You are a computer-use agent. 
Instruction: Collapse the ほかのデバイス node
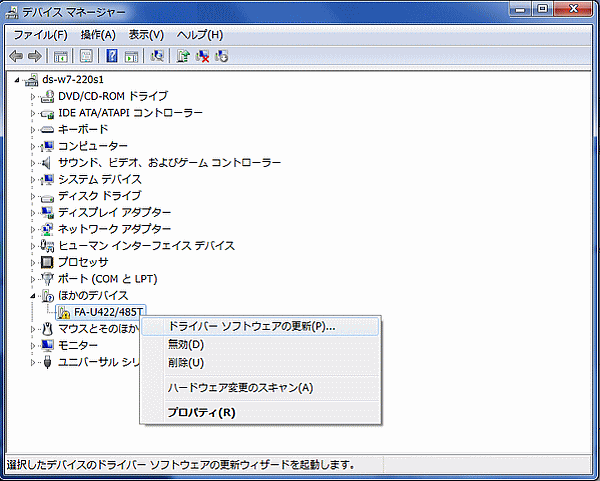click(33, 296)
